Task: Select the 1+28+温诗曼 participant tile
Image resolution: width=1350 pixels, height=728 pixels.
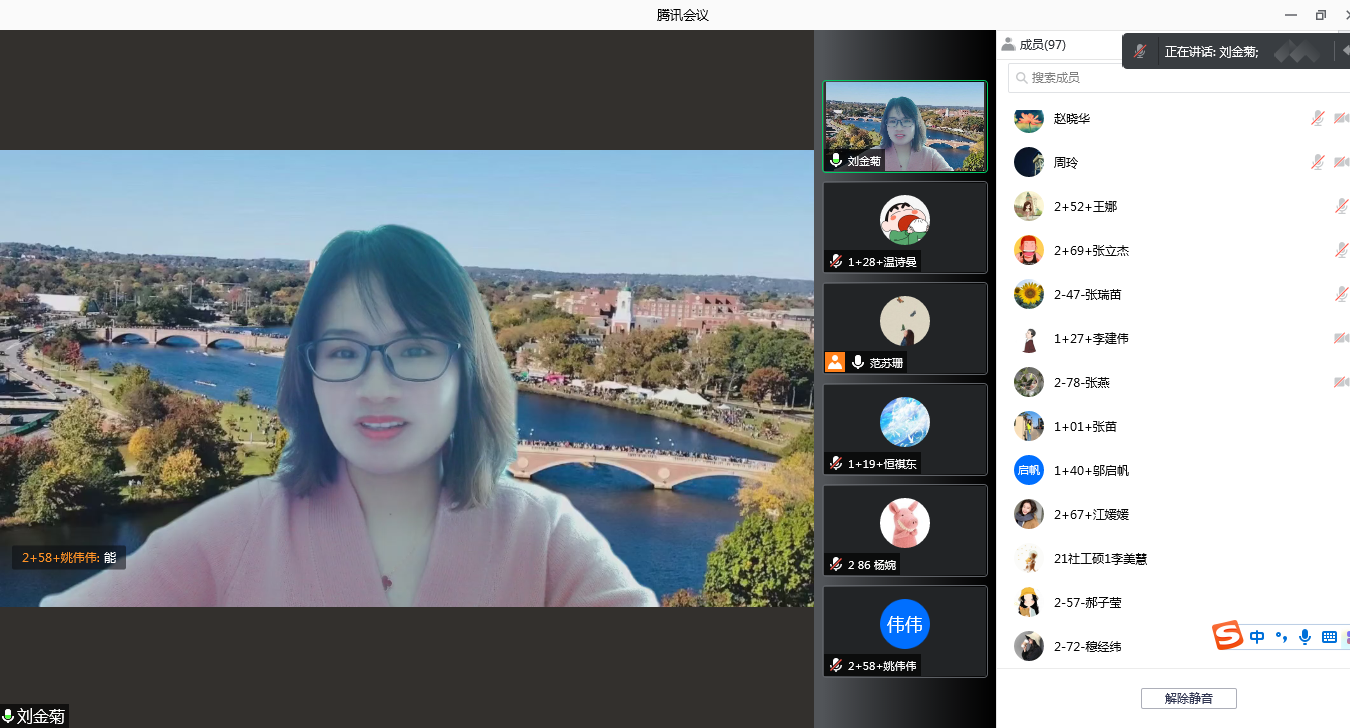Action: tap(904, 227)
